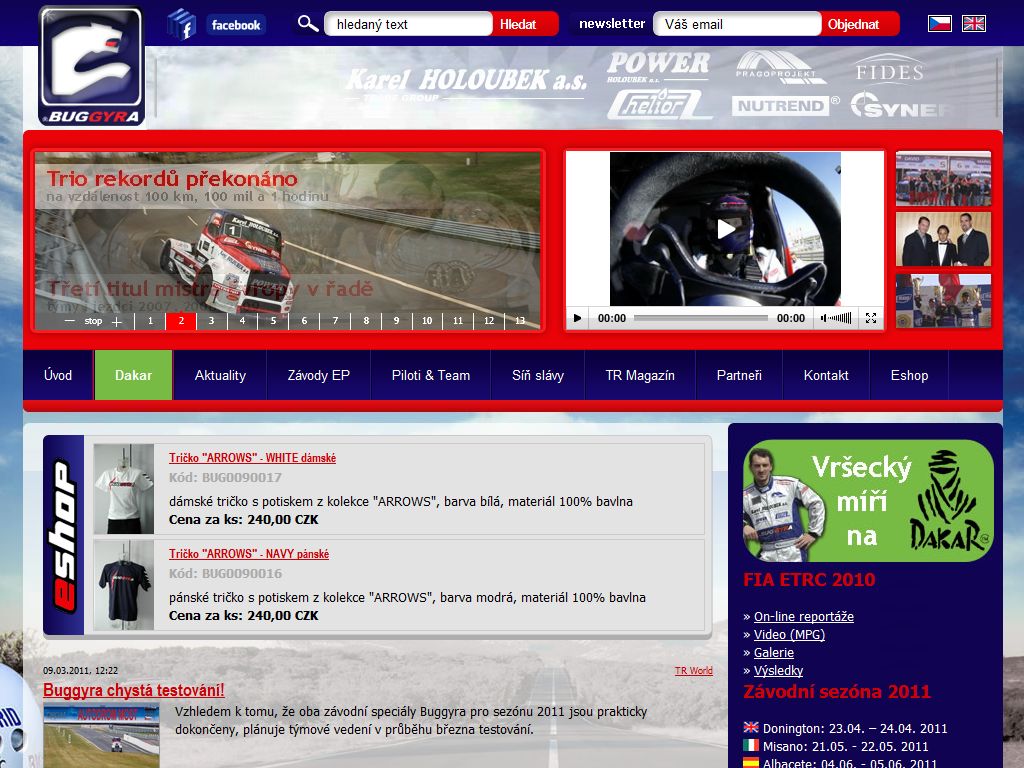
Task: Open the On-line reportáže link
Action: 804,616
